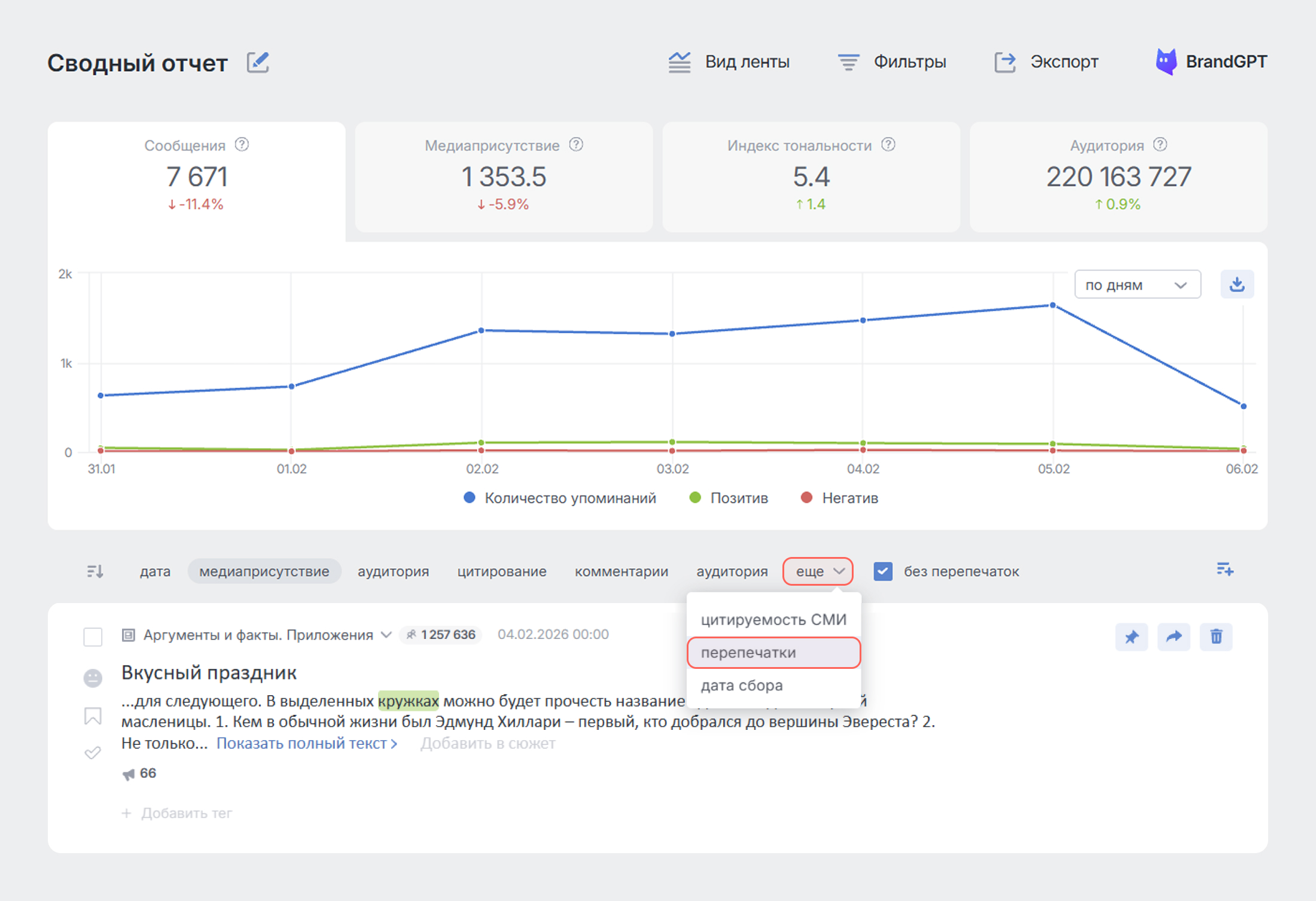The width and height of the screenshot is (1316, 901).
Task: Delete the article with the trash icon
Action: point(1216,637)
